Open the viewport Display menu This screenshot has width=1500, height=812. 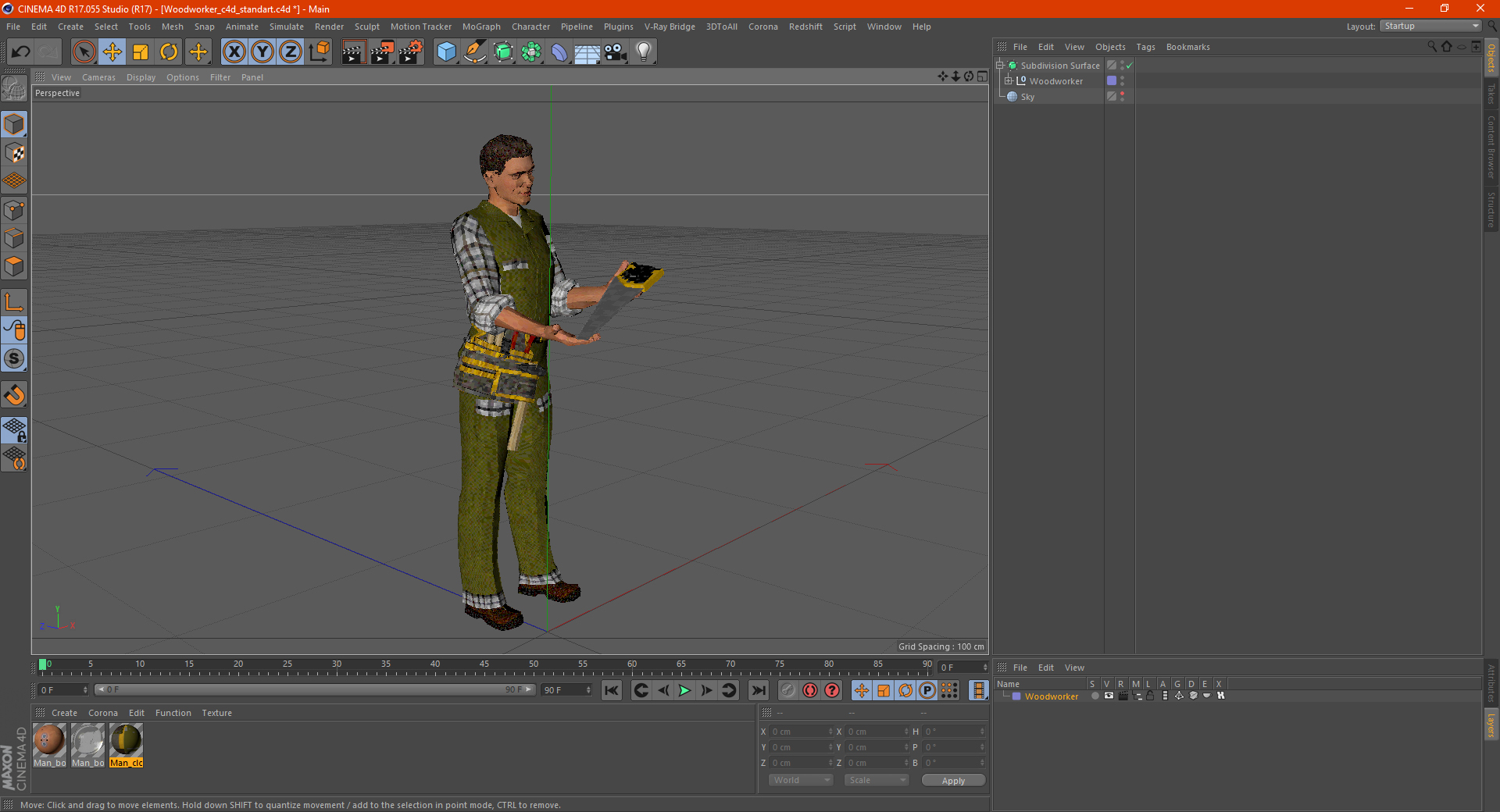(141, 77)
